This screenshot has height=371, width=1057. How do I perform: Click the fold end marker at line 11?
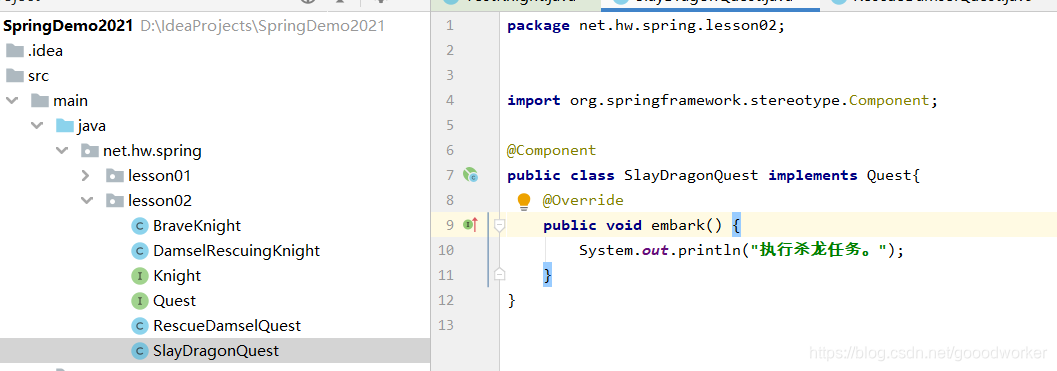(500, 274)
